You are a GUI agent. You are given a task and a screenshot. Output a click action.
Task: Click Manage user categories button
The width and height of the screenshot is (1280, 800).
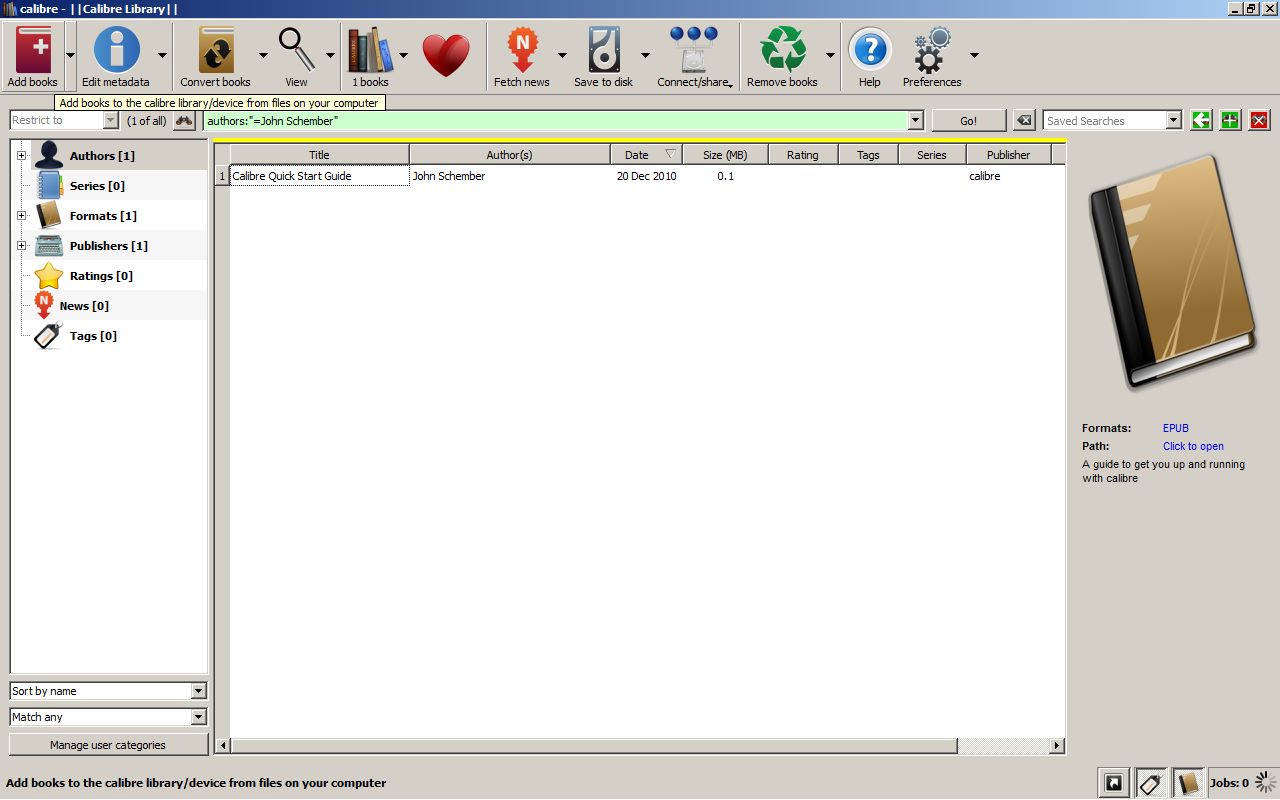pos(108,745)
